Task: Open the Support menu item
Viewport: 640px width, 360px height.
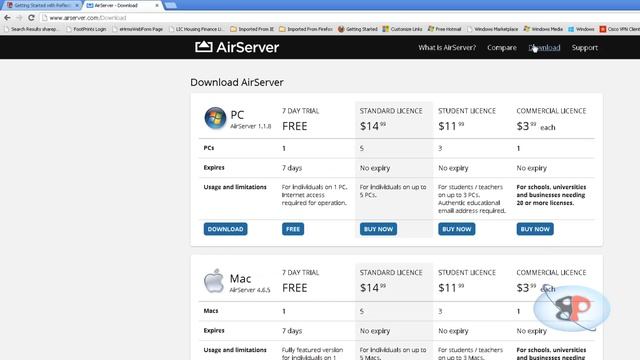Action: 584,48
